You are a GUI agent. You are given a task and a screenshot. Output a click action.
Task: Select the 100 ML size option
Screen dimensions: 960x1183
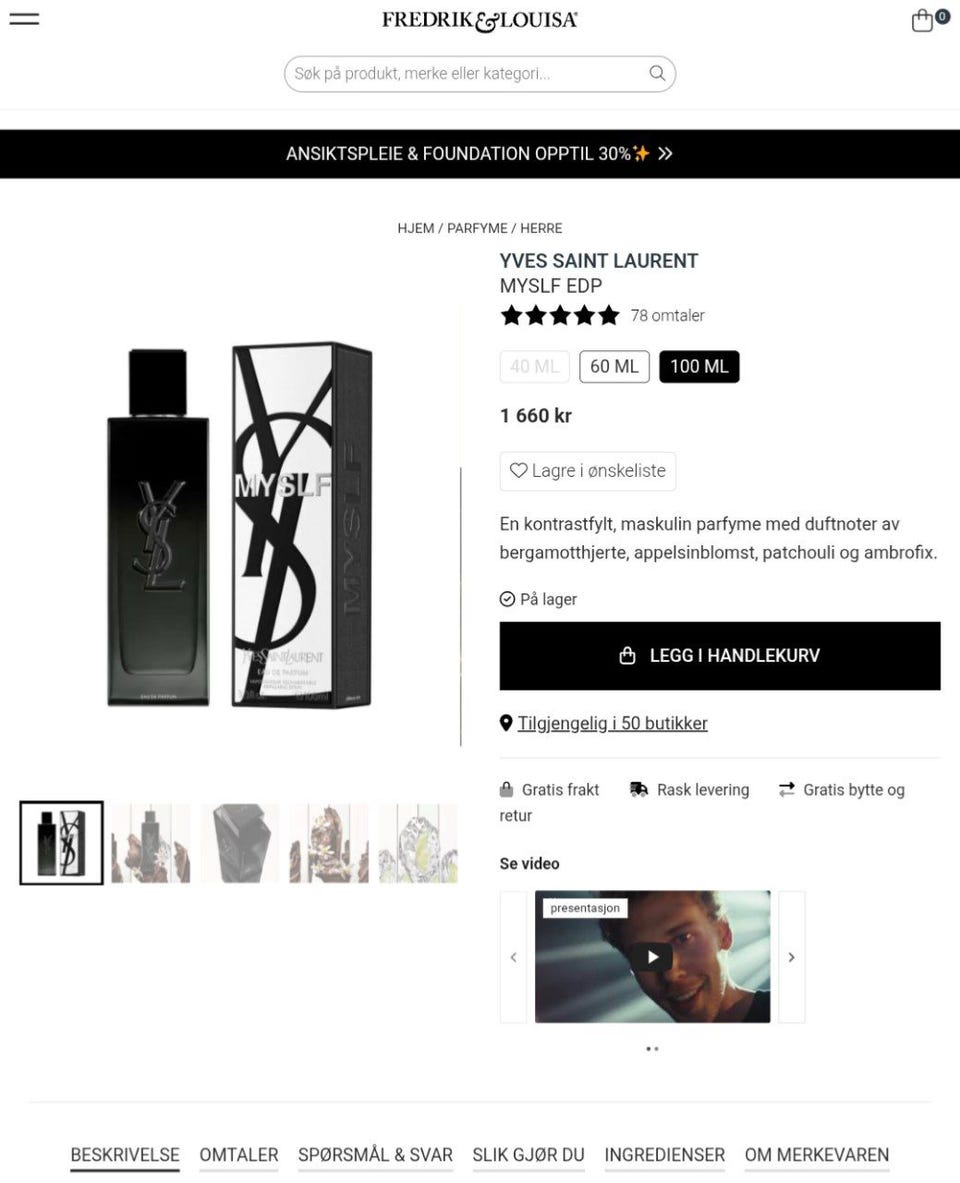tap(700, 367)
